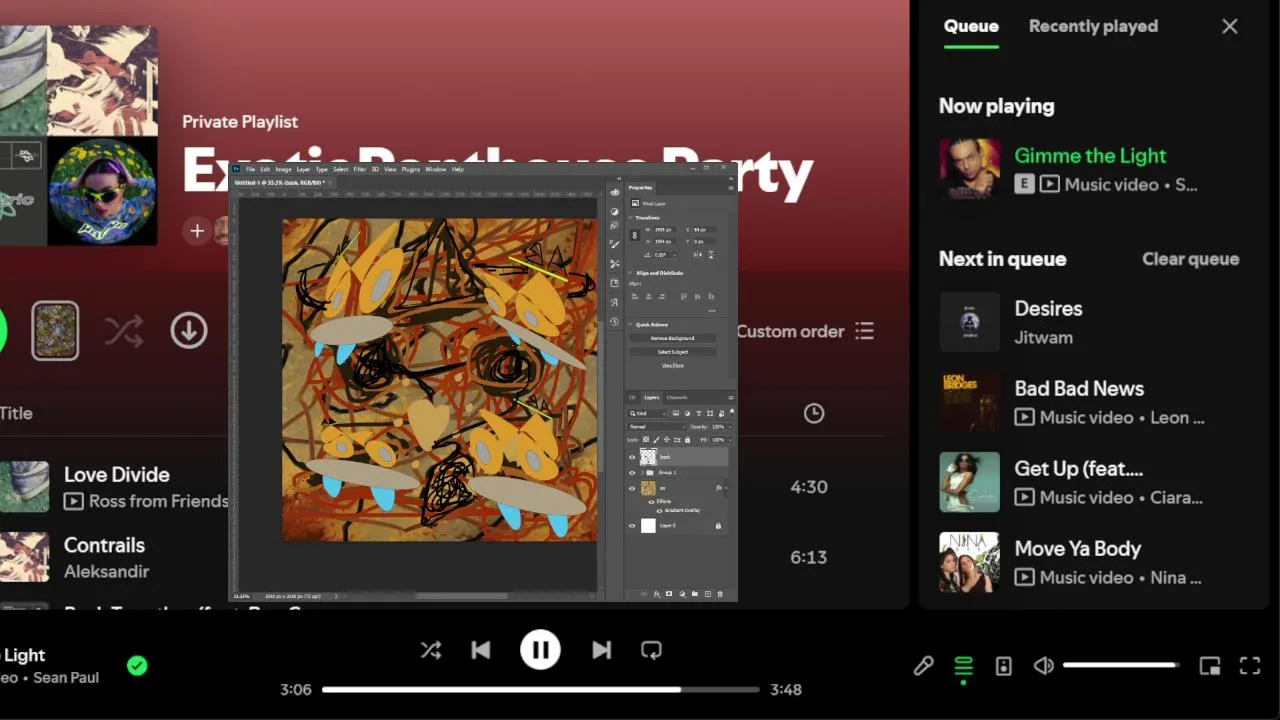The image size is (1280, 720).
Task: Hide the top layer via its eye icon
Action: [x=632, y=457]
